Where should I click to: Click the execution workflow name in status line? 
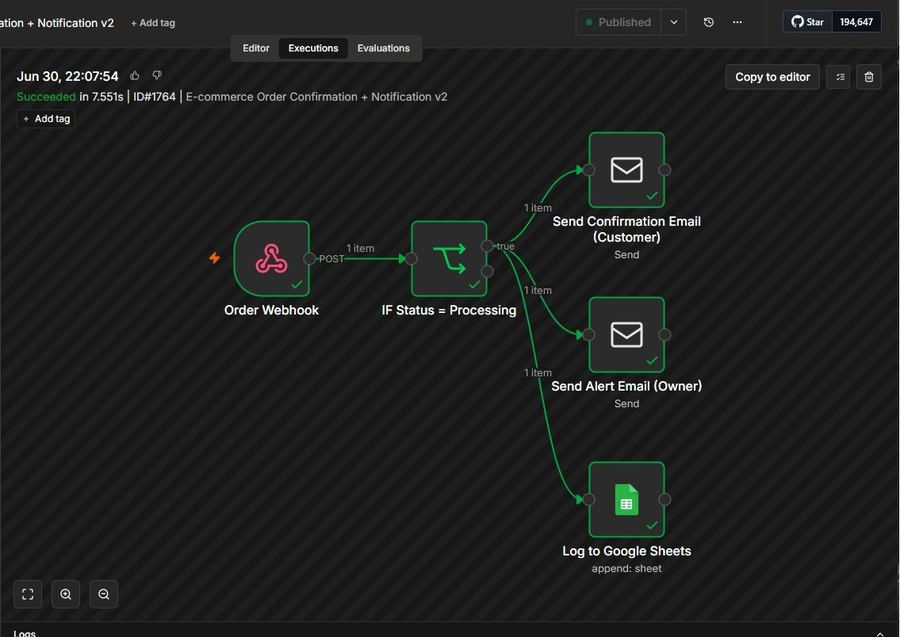click(x=316, y=96)
